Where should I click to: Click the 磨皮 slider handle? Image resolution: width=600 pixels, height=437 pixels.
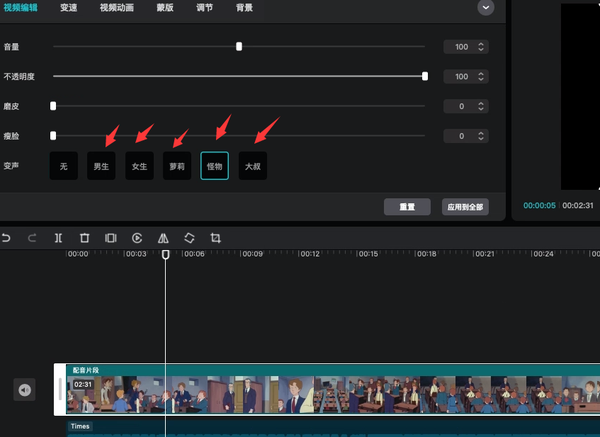[x=53, y=106]
